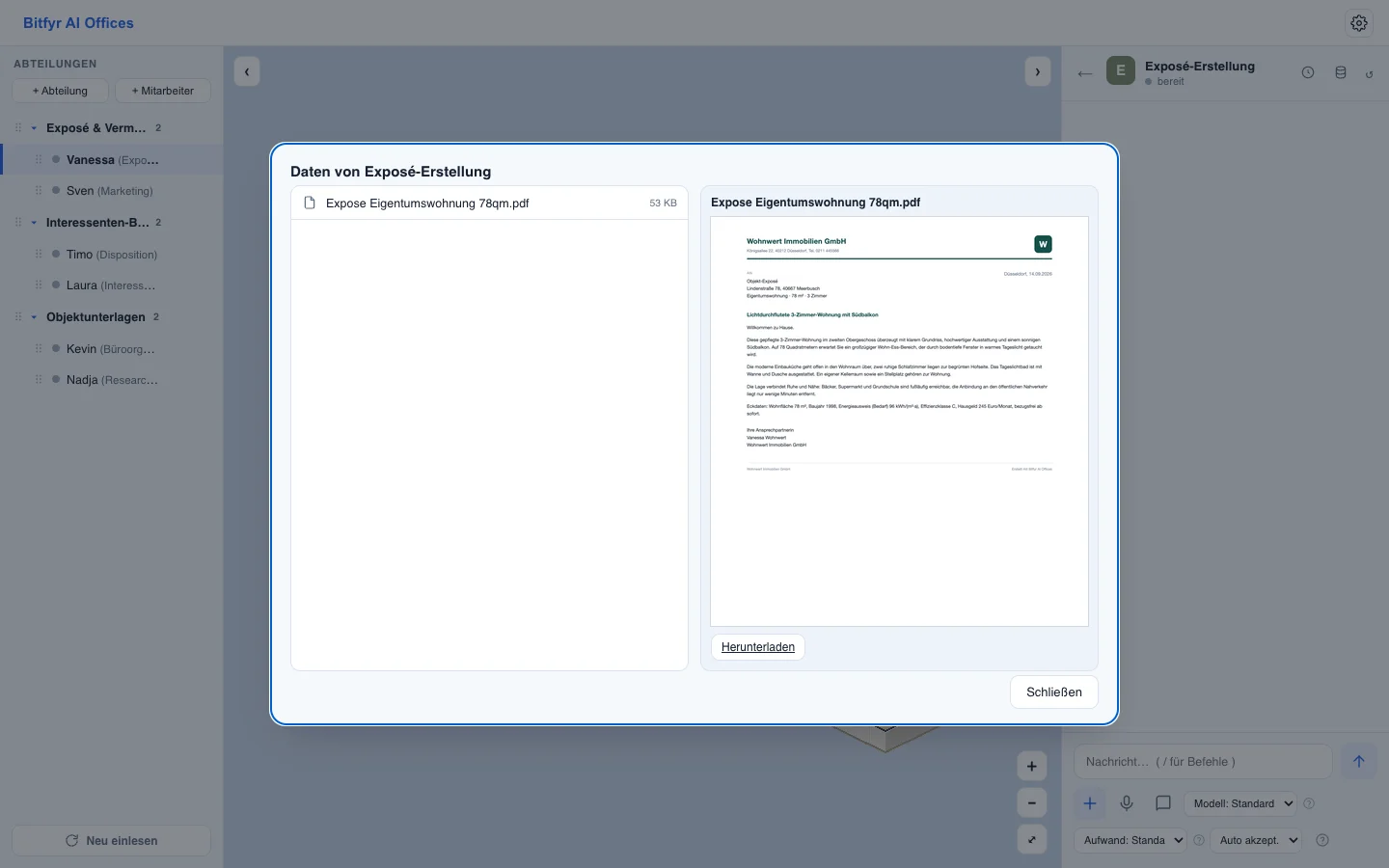Image resolution: width=1389 pixels, height=868 pixels.
Task: Select employee Vanessa in sidebar
Action: point(112,160)
